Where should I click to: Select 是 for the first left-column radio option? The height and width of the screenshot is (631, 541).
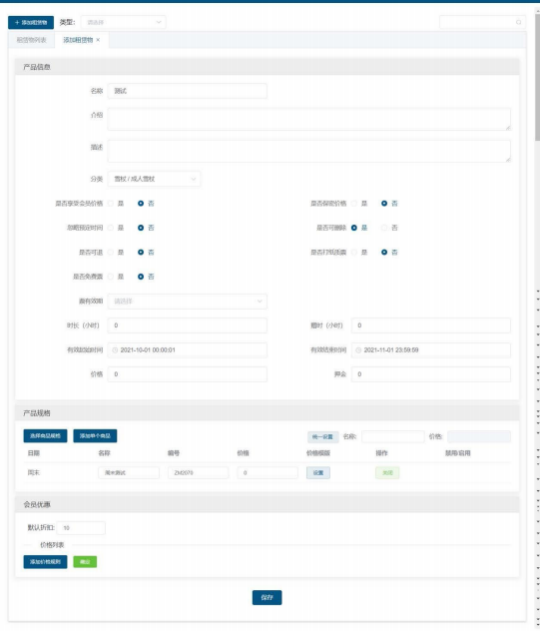pos(111,204)
